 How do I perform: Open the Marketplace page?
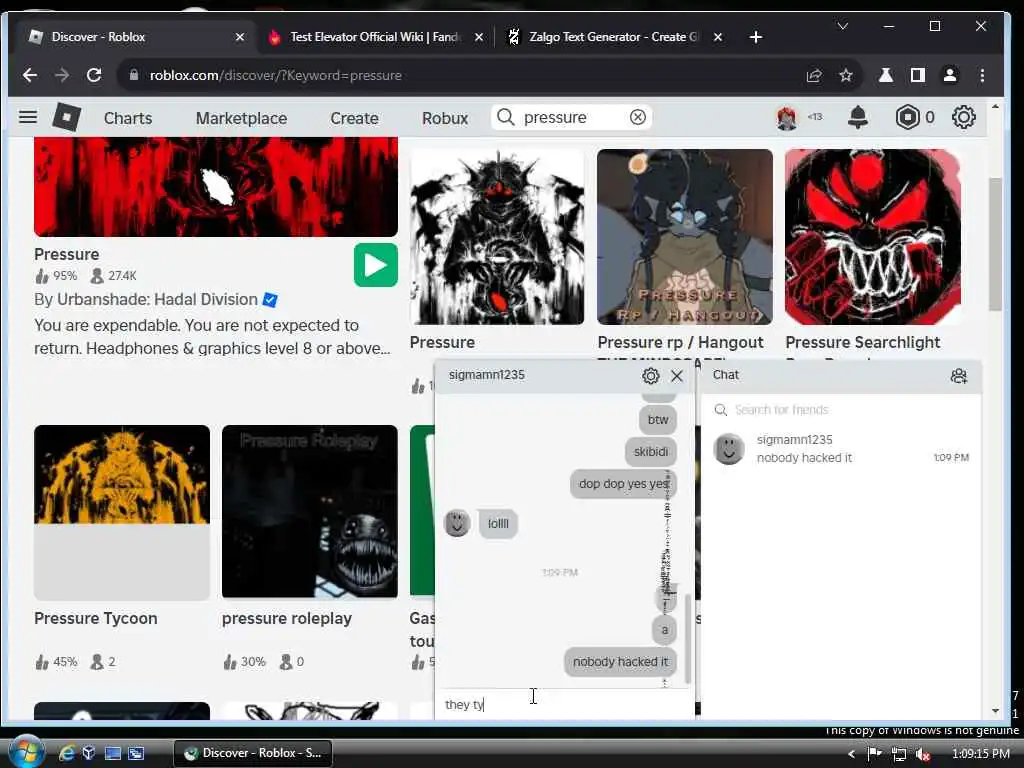coord(241,118)
